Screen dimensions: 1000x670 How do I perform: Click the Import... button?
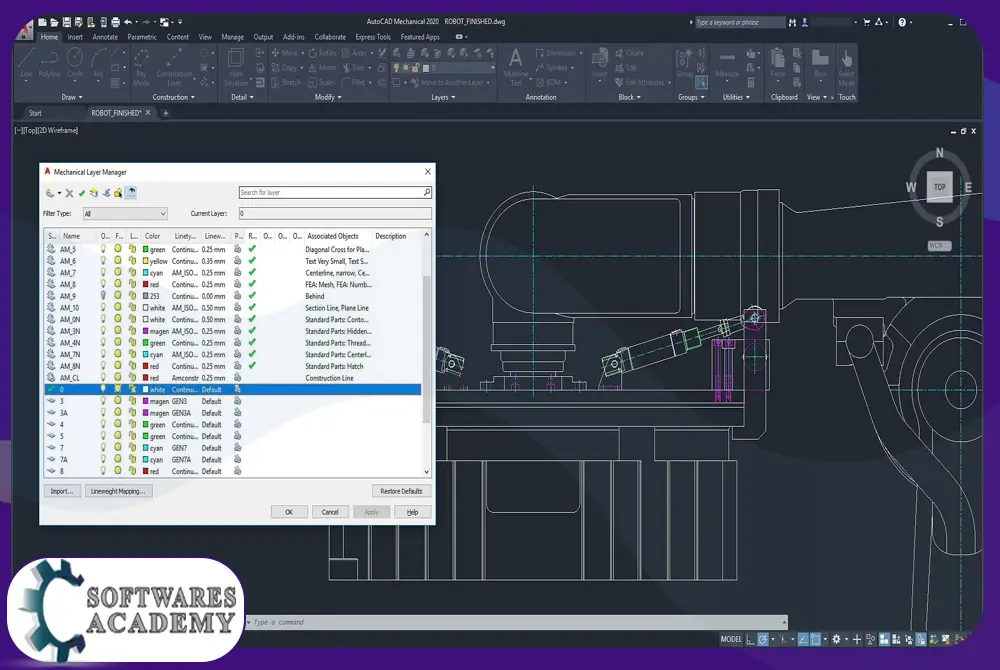click(62, 491)
